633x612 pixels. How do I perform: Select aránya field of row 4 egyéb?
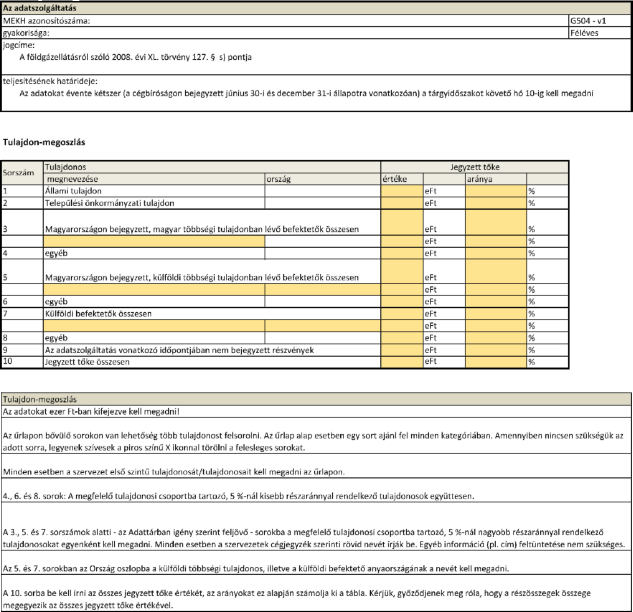[496, 254]
